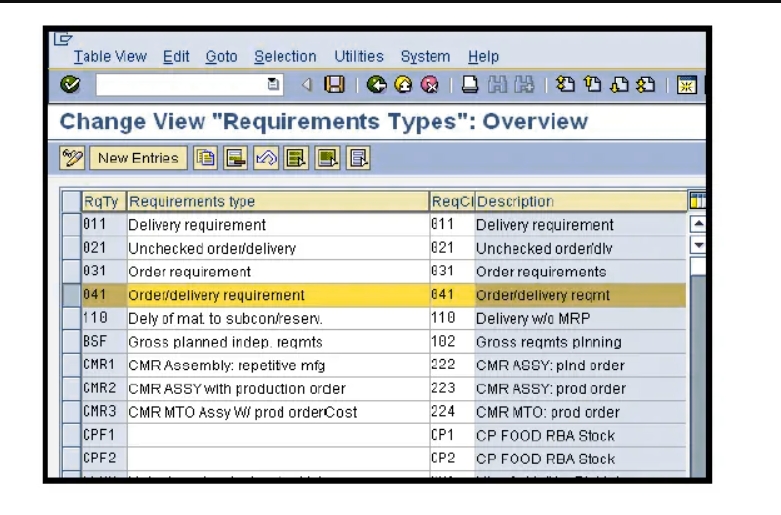The height and width of the screenshot is (515, 781).
Task: Open the command field history dropdown
Action: click(273, 84)
